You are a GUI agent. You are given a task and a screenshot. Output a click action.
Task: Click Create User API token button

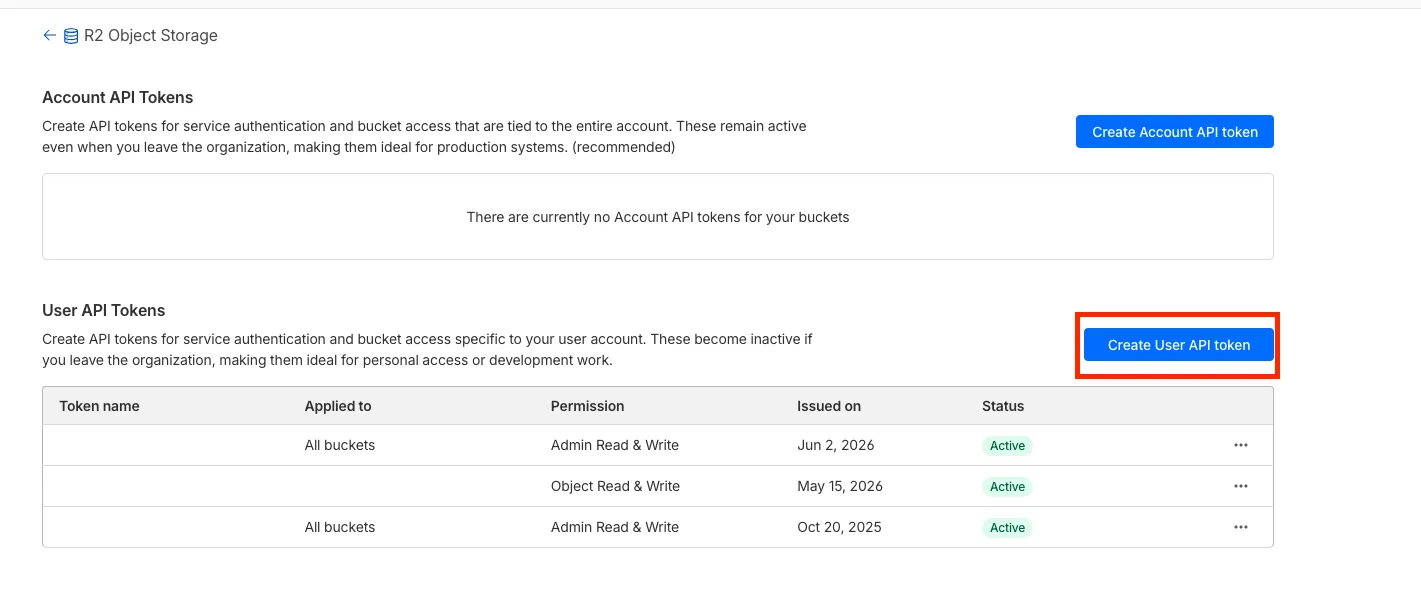1179,345
